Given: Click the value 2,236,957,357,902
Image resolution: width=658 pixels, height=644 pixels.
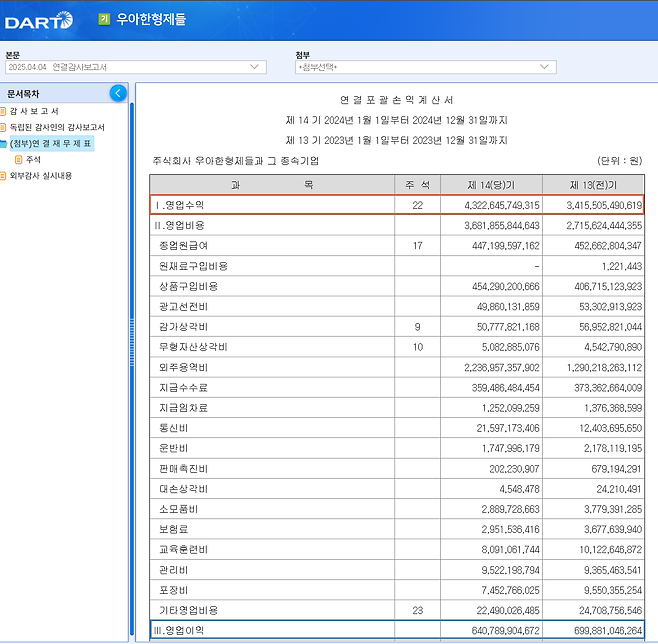Looking at the screenshot, I should tap(502, 368).
